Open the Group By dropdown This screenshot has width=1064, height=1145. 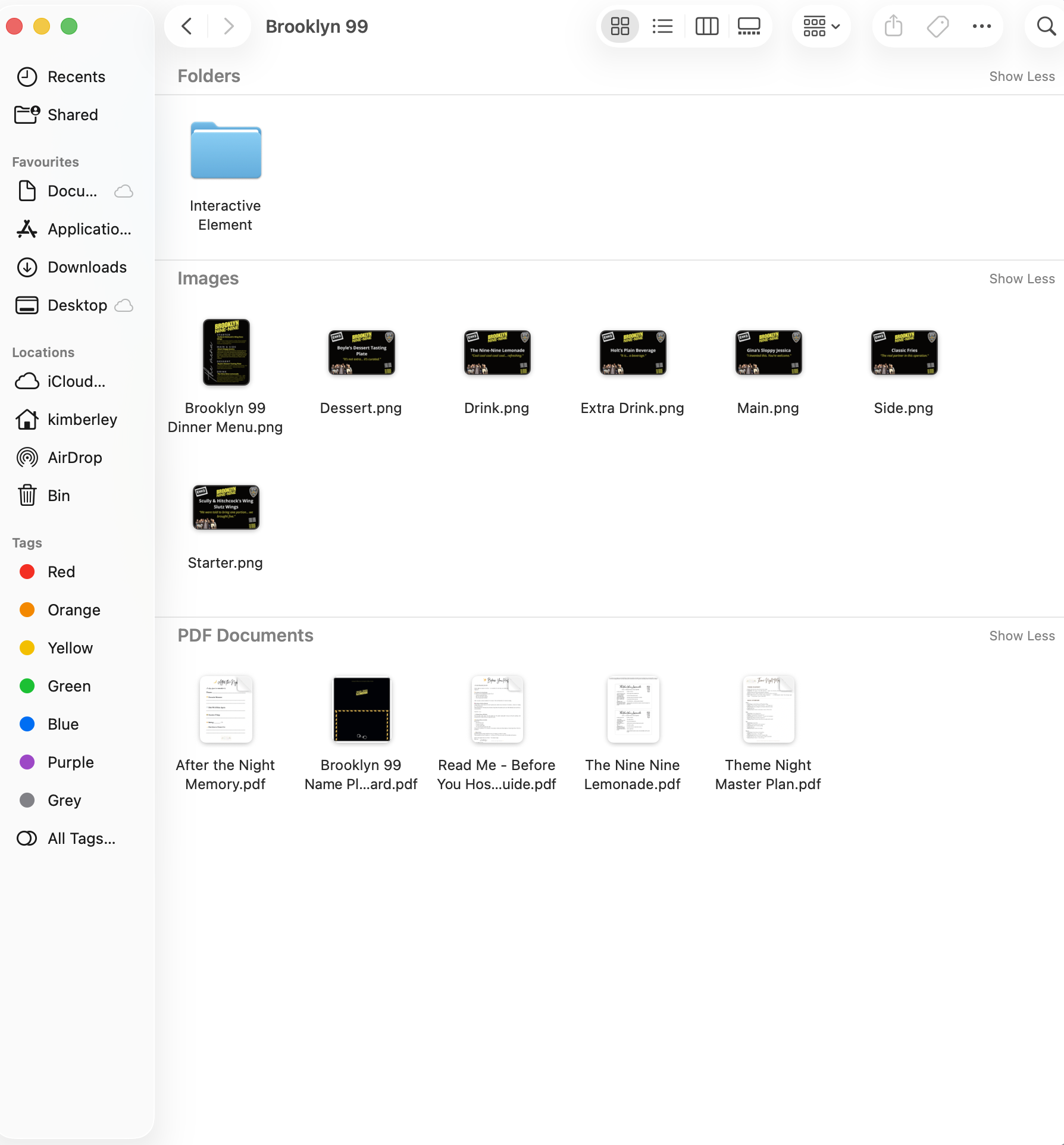coord(821,26)
